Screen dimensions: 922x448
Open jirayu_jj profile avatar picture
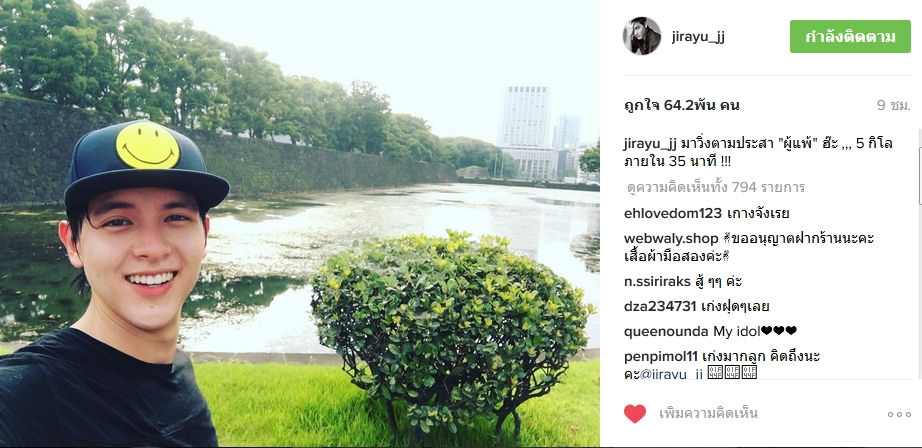[x=642, y=36]
